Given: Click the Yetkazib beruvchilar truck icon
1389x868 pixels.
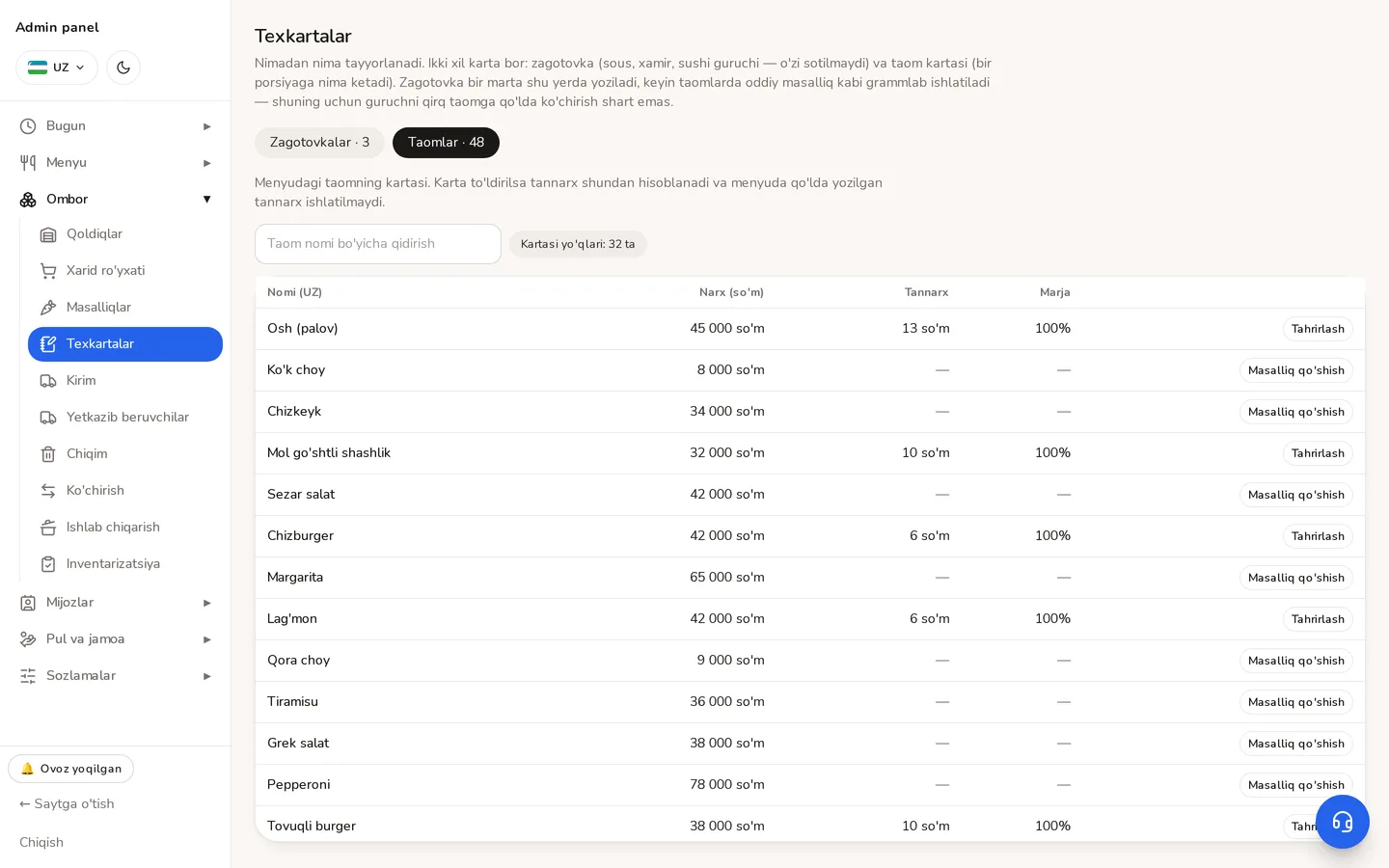Looking at the screenshot, I should click(48, 418).
